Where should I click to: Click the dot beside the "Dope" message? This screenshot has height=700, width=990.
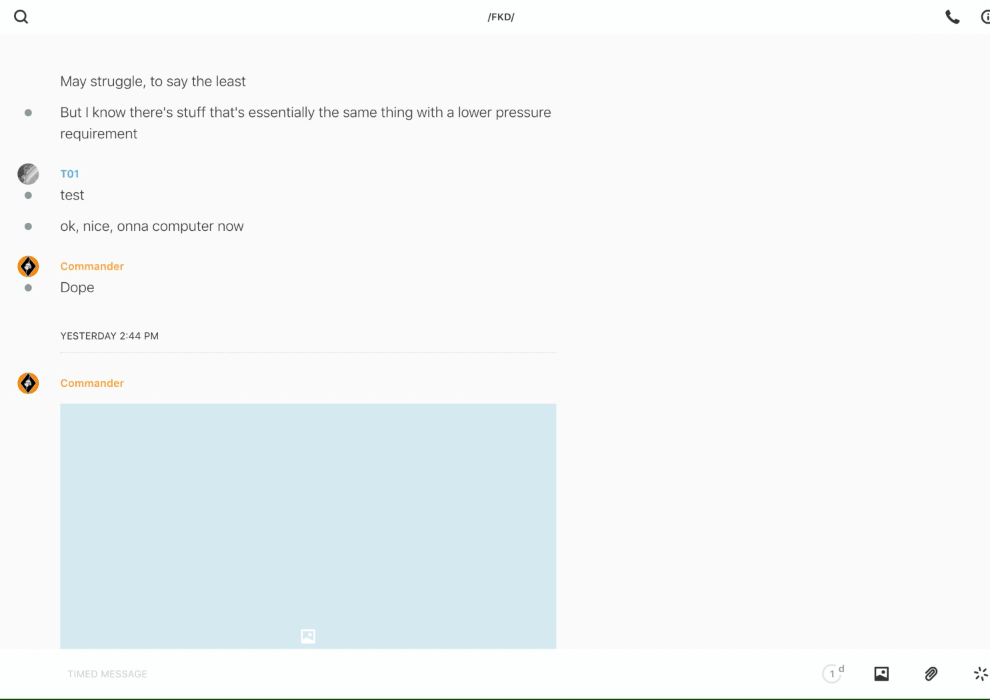[28, 287]
